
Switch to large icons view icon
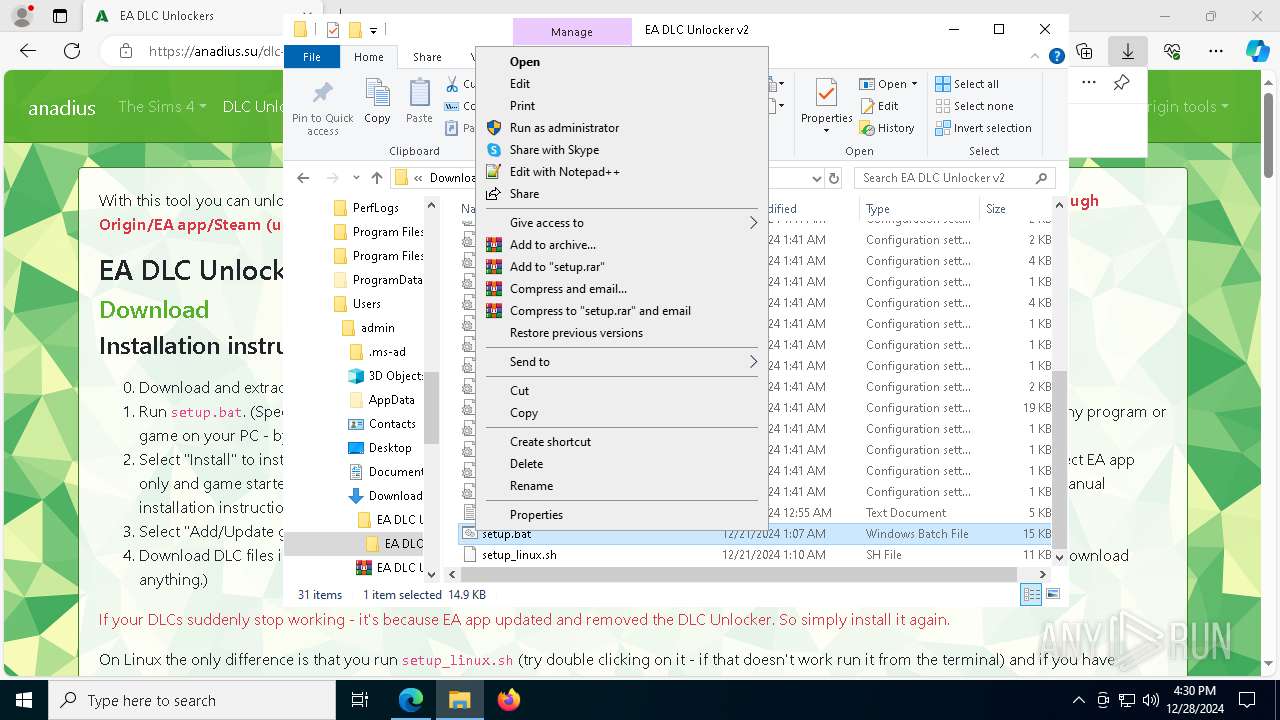(1052, 595)
